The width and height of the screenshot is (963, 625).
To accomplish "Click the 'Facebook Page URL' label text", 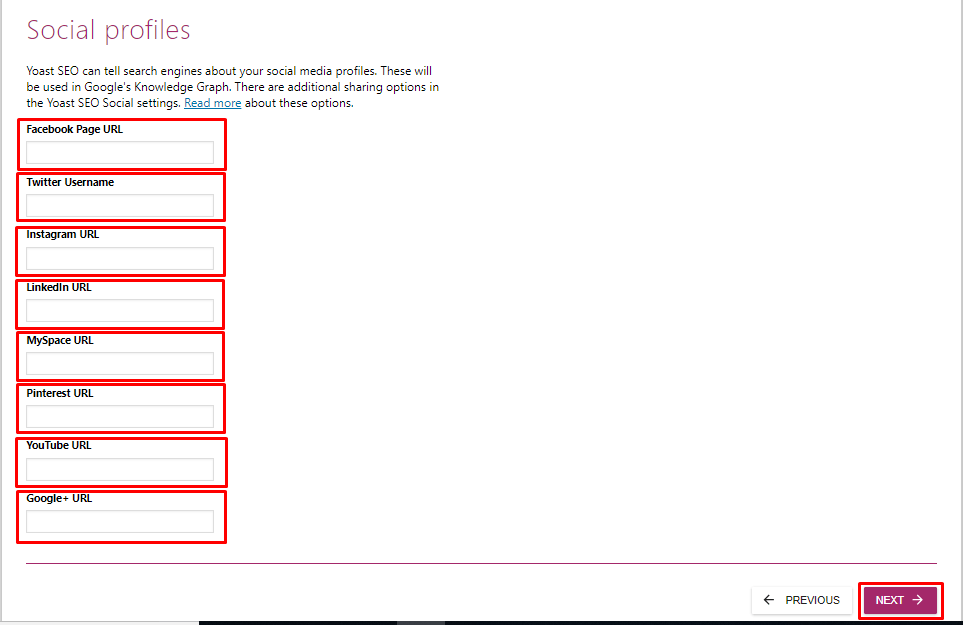I will click(75, 130).
